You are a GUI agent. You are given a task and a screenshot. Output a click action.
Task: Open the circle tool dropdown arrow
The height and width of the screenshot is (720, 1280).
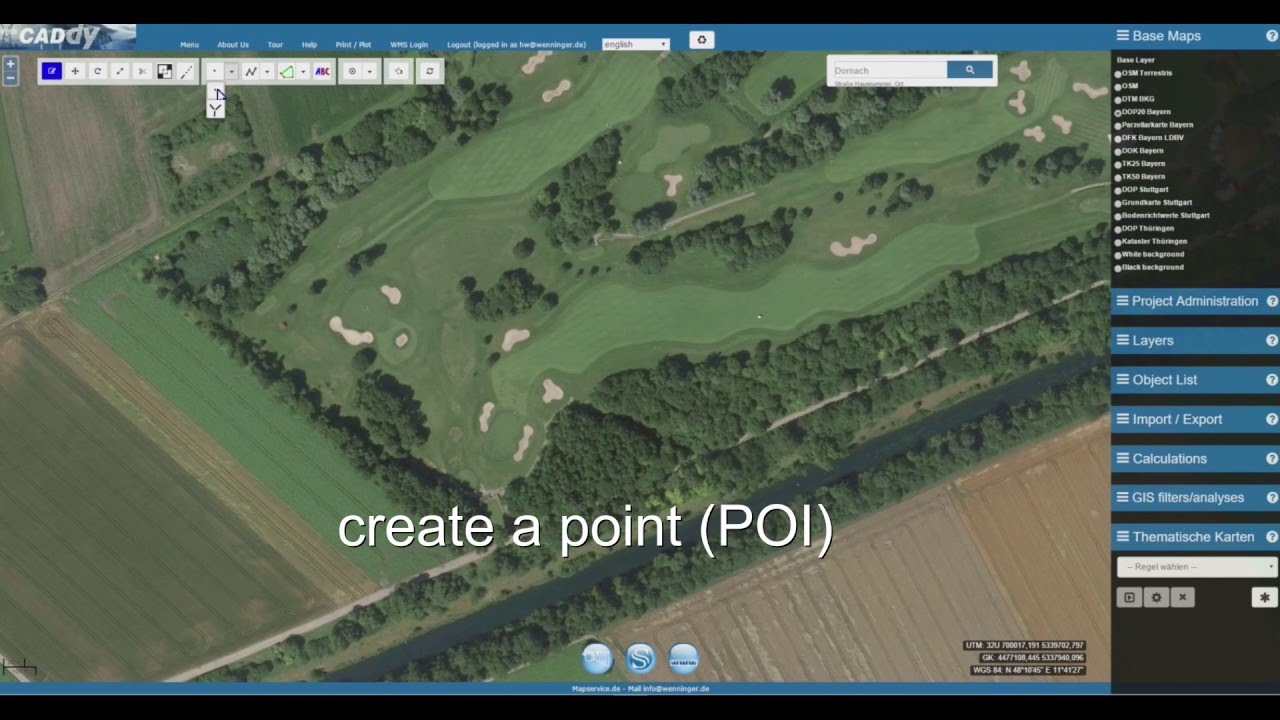(370, 71)
